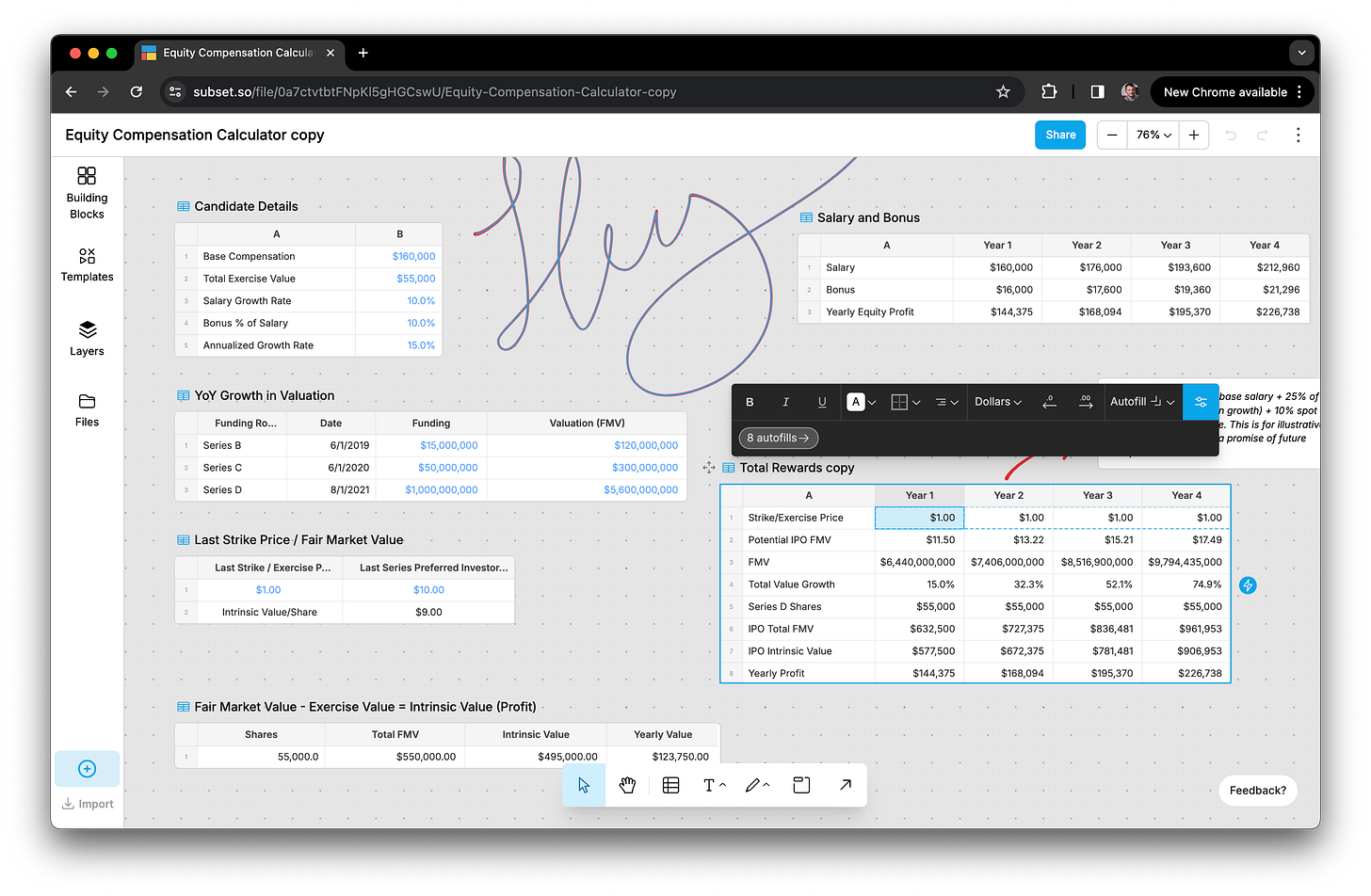Toggle bold formatting
This screenshot has height=896, width=1371.
tap(750, 402)
